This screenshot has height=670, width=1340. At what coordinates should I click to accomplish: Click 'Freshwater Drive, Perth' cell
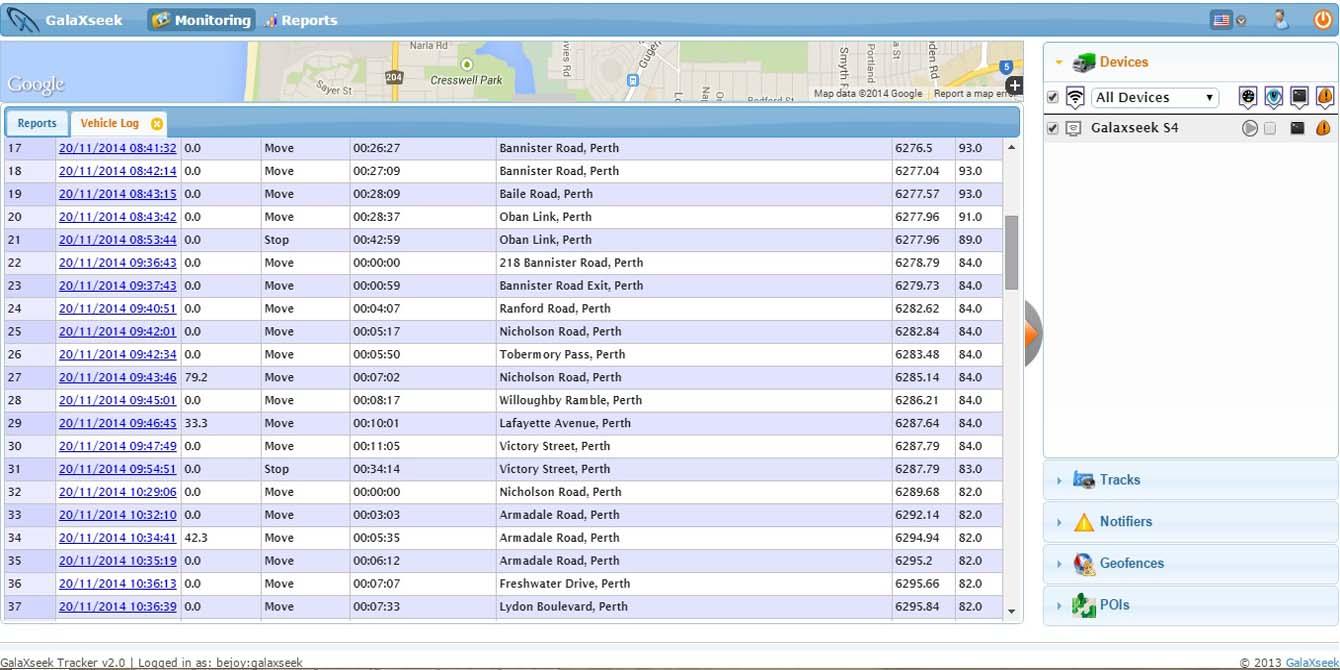tap(694, 584)
